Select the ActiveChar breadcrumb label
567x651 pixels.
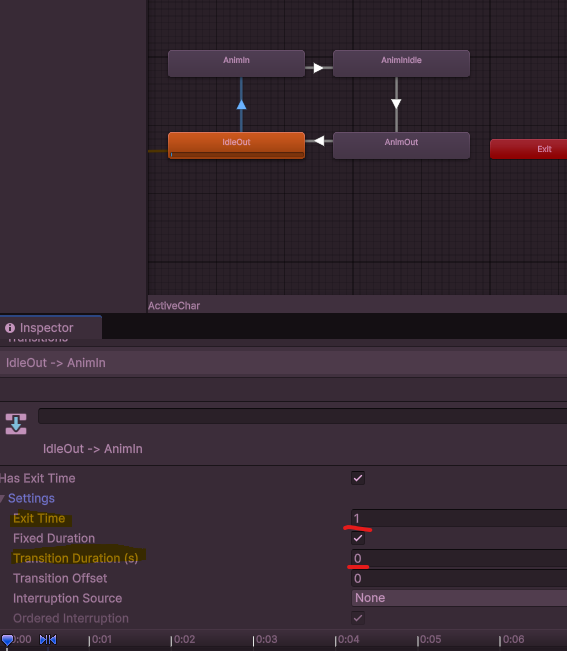(174, 306)
